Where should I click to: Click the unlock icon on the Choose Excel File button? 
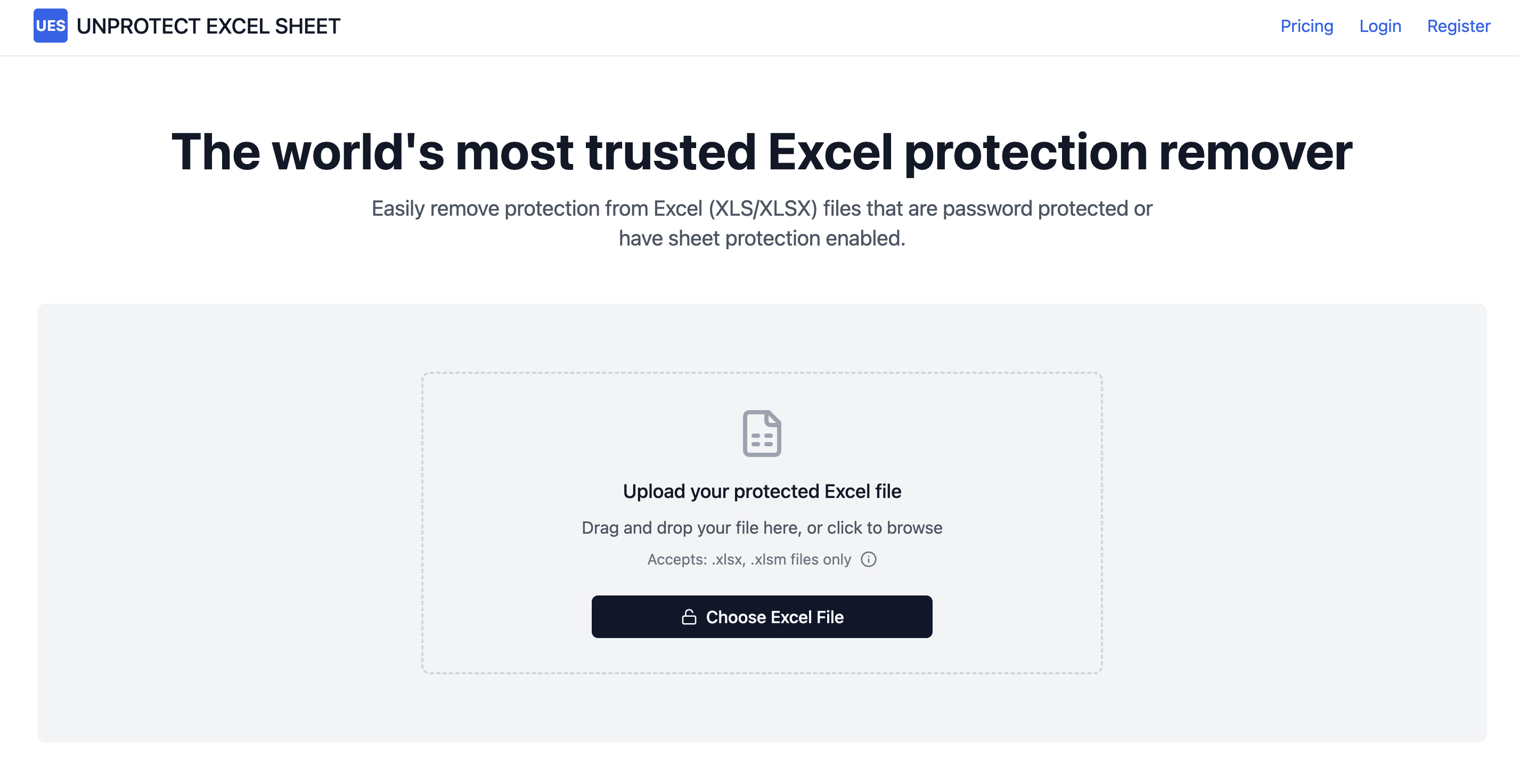689,617
